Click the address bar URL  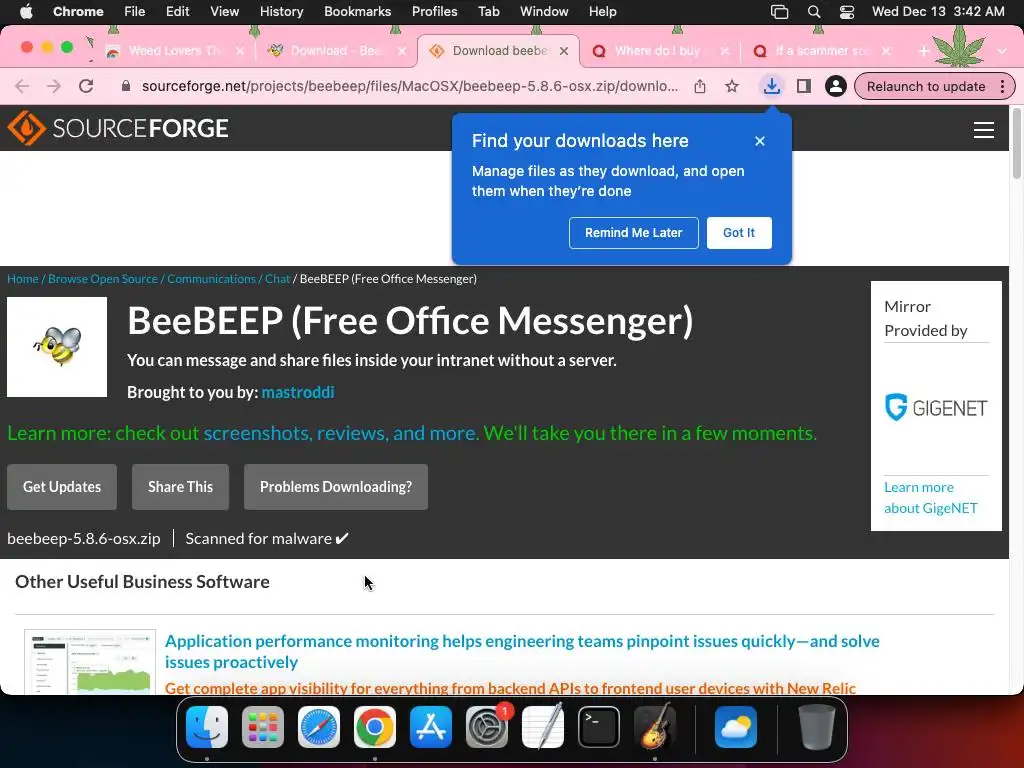coord(409,86)
